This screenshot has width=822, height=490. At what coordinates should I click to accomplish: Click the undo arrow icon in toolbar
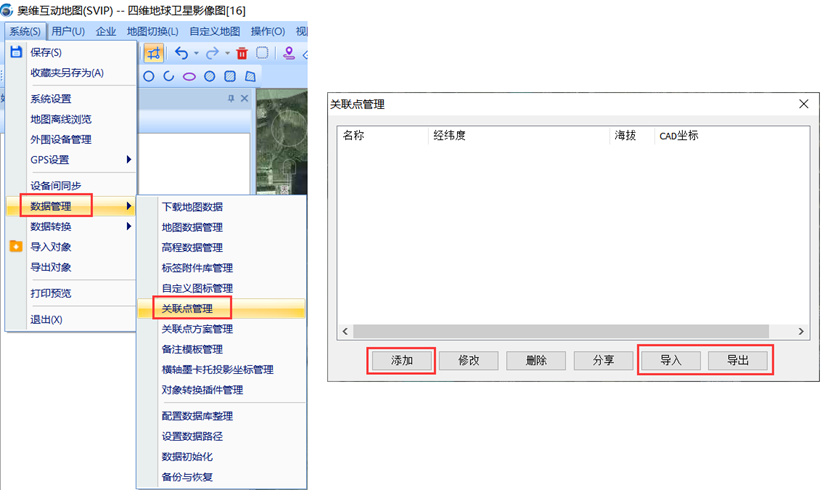tap(181, 53)
